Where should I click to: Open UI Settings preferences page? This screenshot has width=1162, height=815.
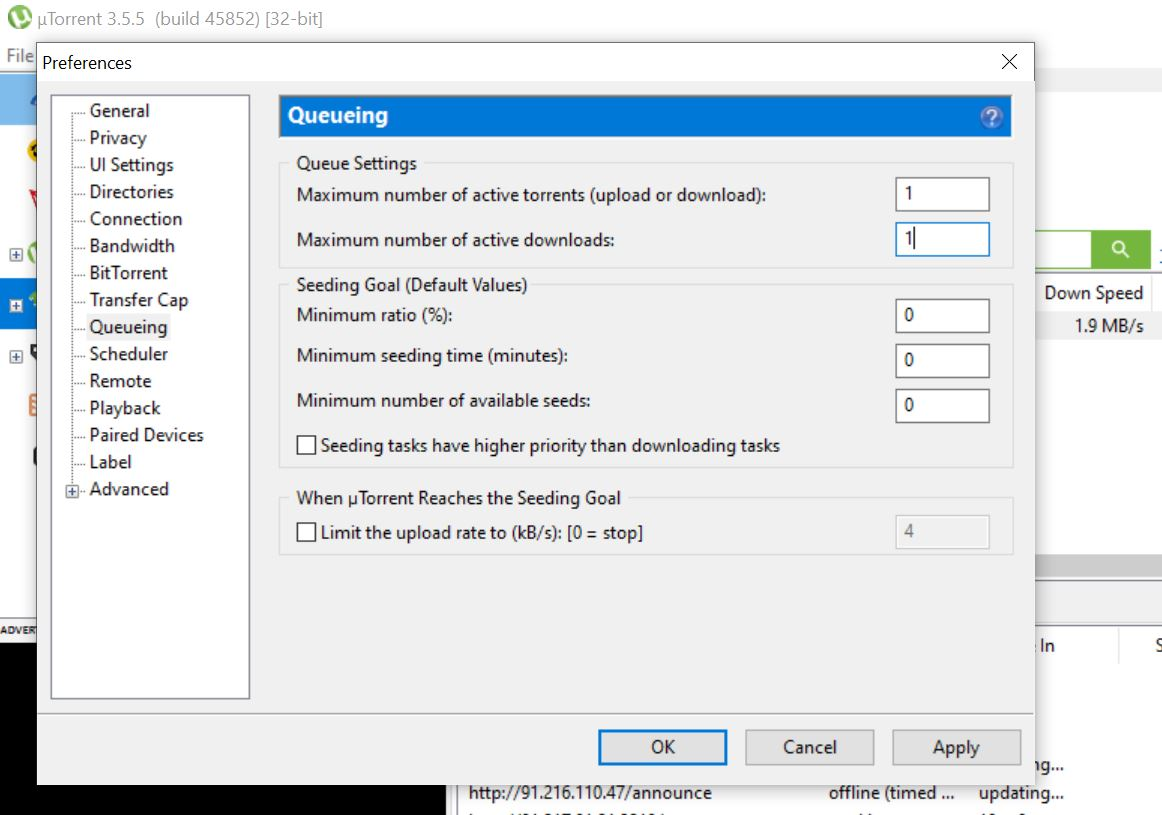click(x=131, y=164)
